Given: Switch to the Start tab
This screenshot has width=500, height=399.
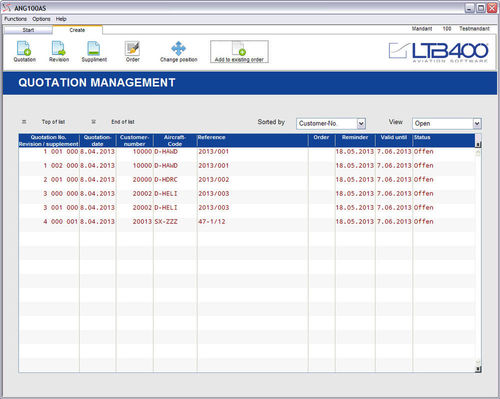Looking at the screenshot, I should [x=28, y=30].
